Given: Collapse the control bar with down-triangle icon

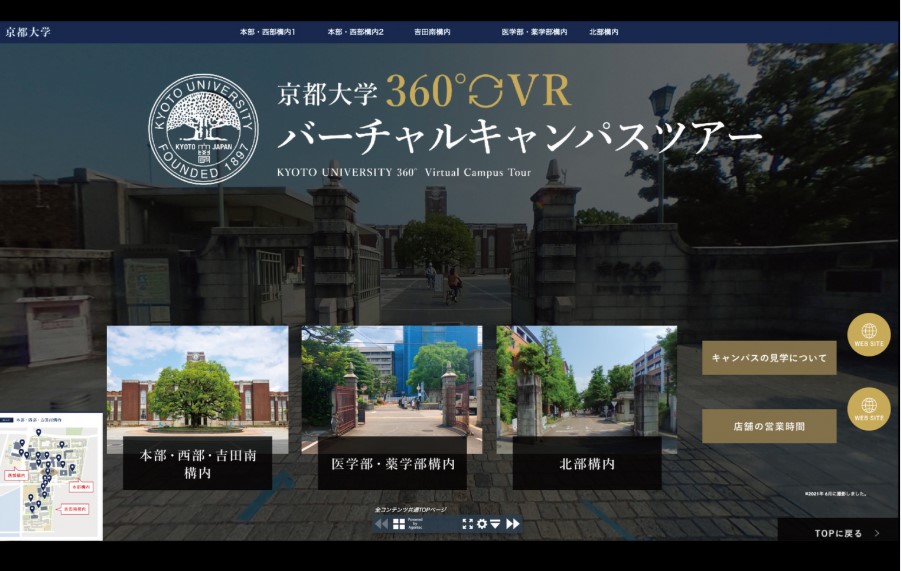Looking at the screenshot, I should coord(495,524).
